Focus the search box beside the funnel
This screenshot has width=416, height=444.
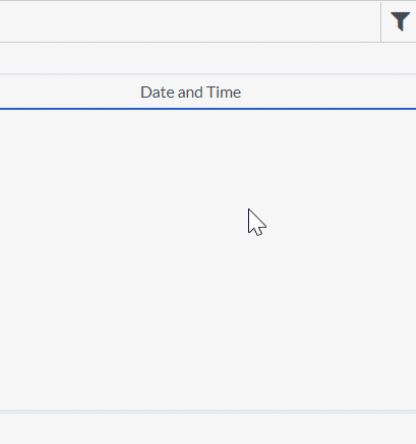tap(190, 22)
